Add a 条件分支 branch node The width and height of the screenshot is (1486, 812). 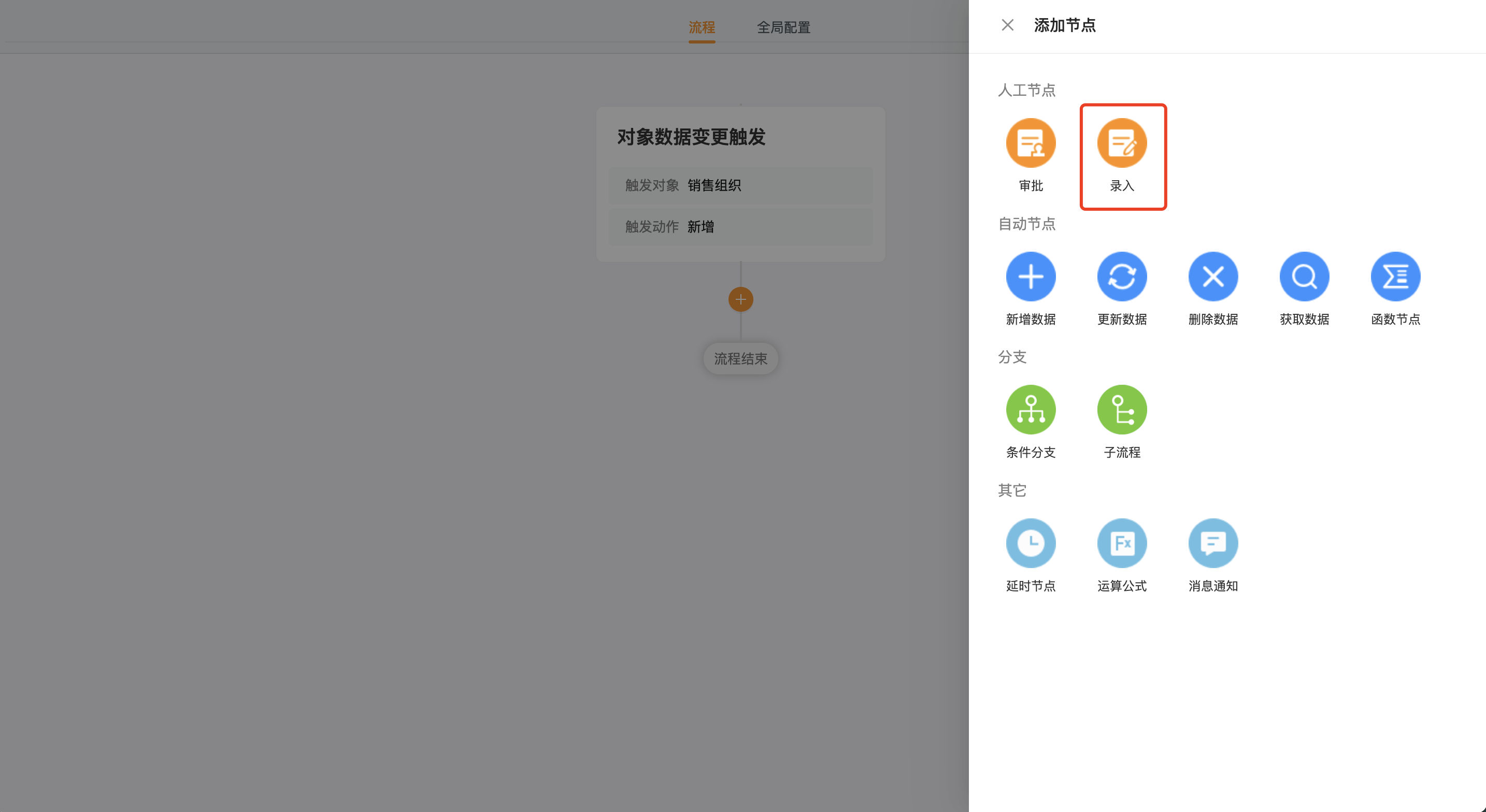tap(1030, 410)
